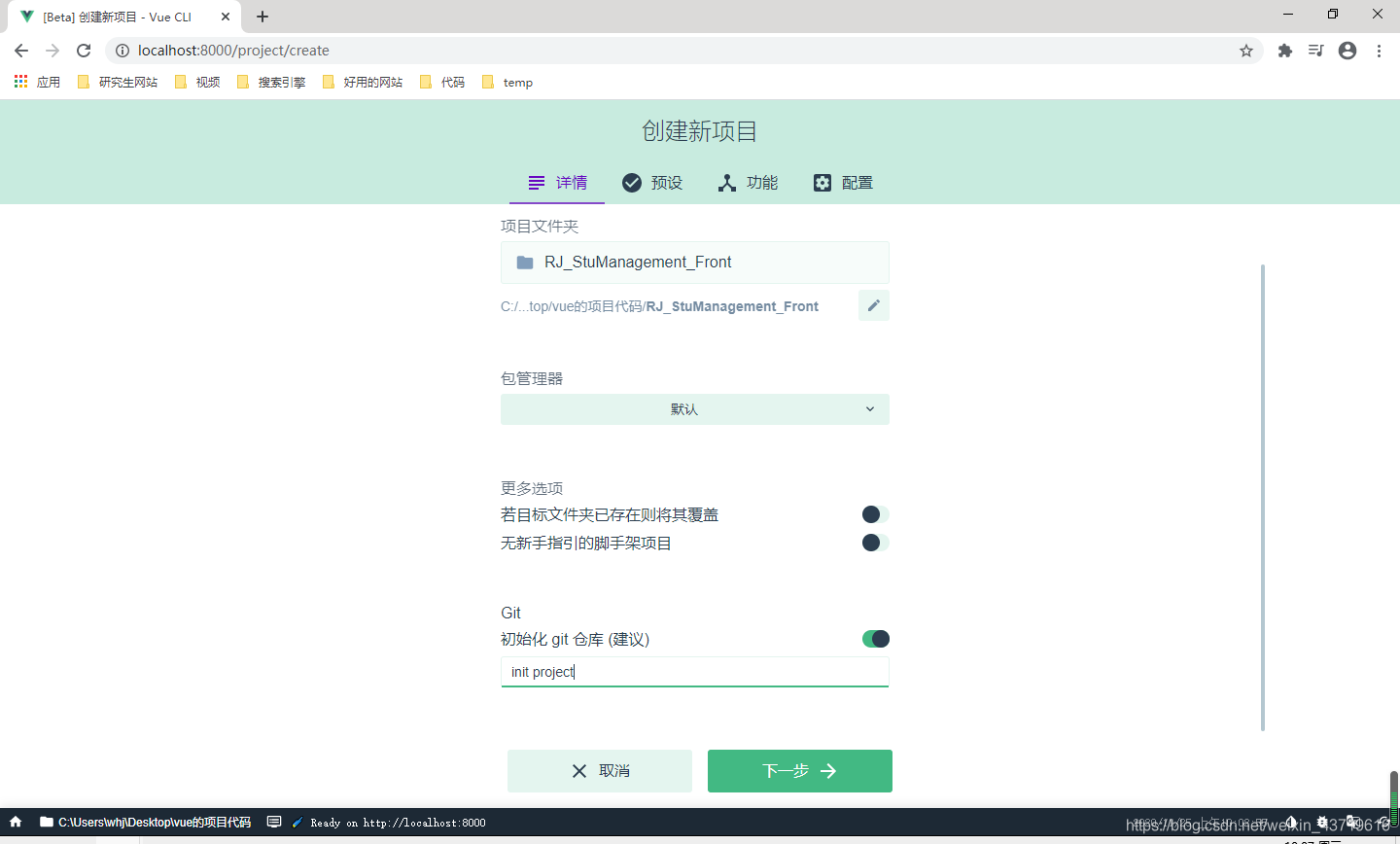Open Chrome profile avatar
The image size is (1400, 844).
click(1347, 51)
